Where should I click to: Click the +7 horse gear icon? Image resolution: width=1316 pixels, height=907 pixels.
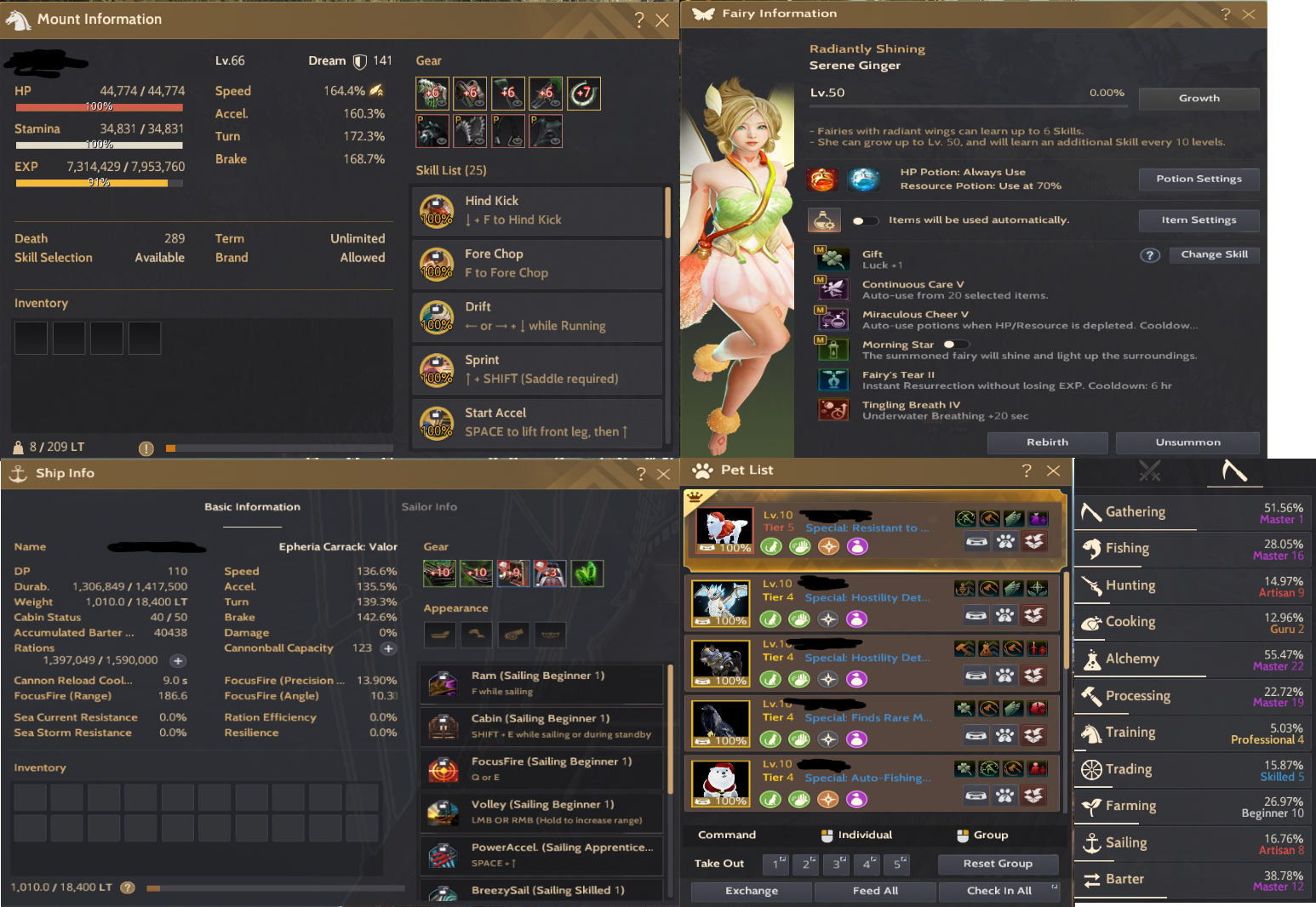[x=584, y=94]
